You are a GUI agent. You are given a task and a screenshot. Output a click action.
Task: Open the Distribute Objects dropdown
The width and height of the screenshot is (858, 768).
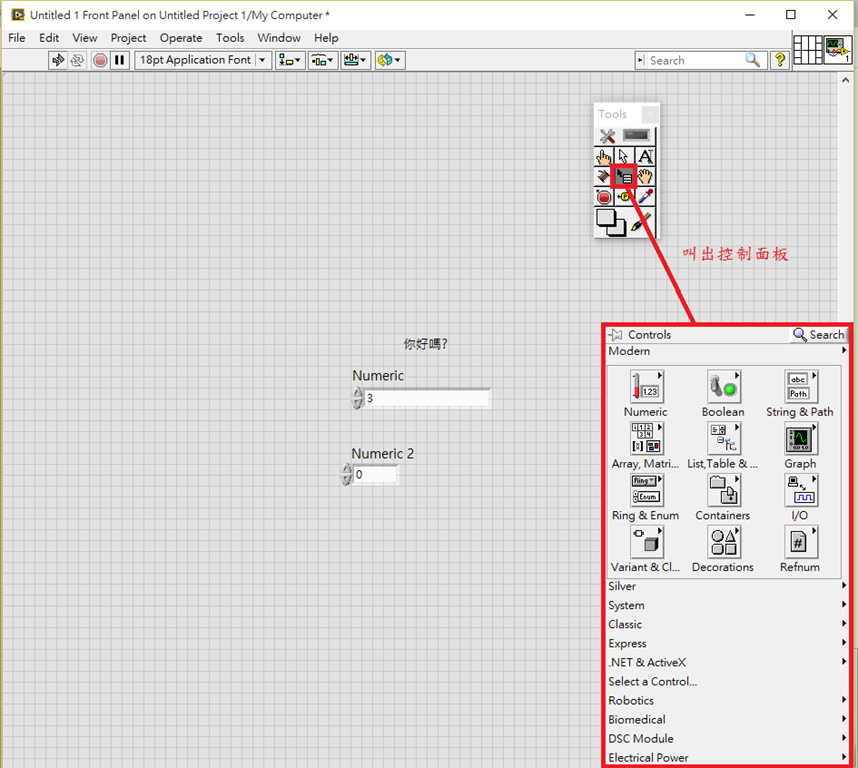coord(322,60)
